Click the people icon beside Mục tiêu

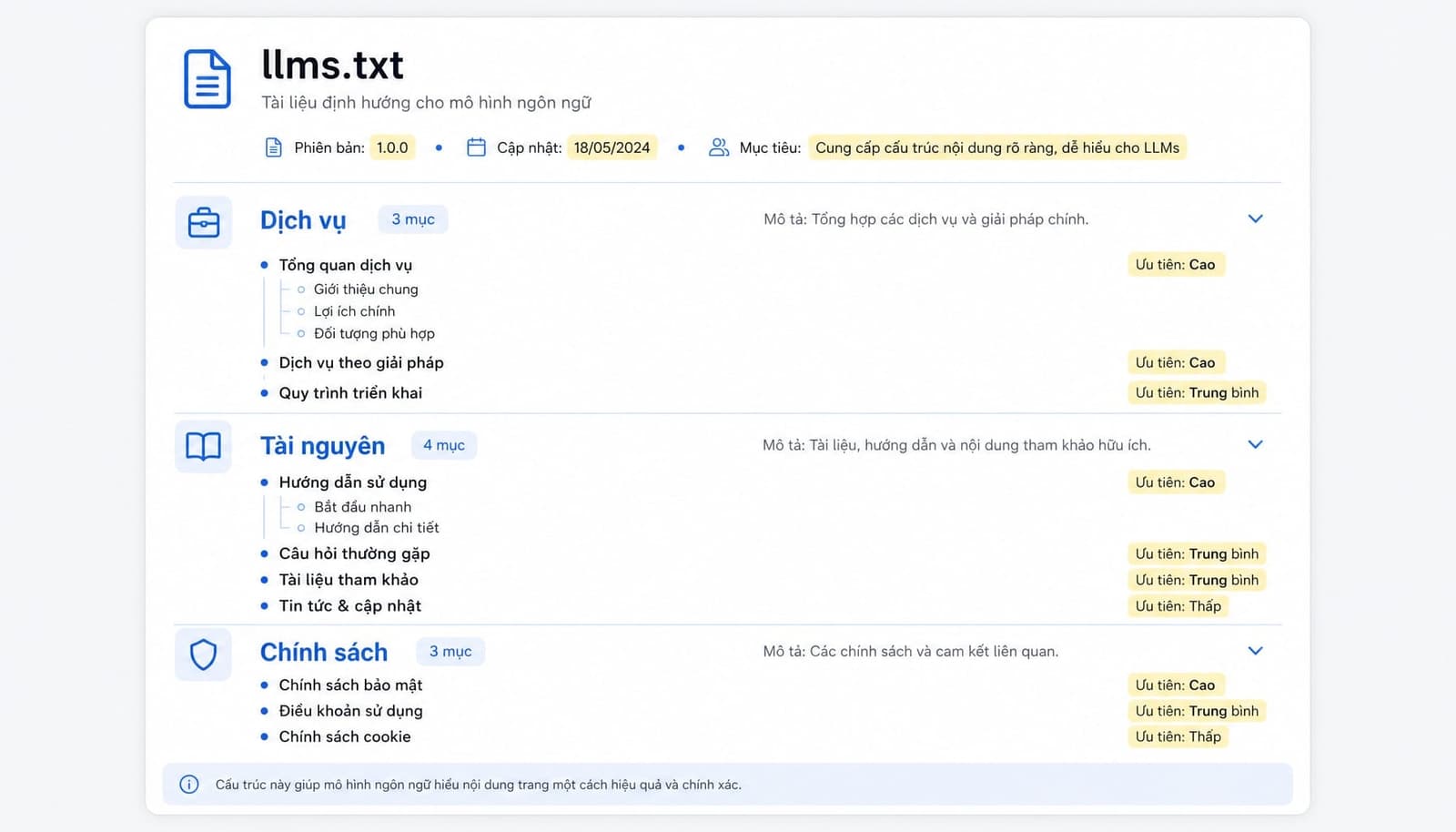719,147
